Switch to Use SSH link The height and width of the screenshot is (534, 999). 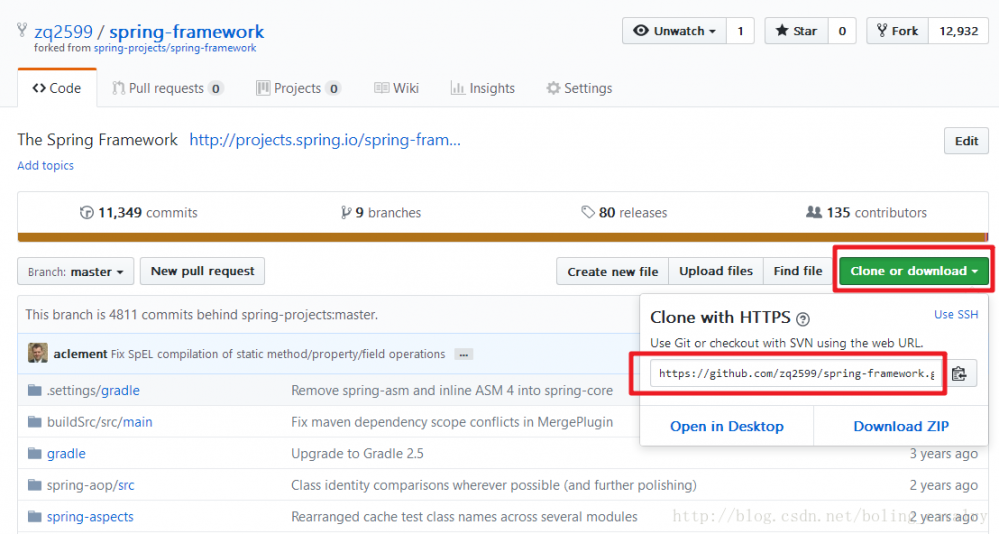956,314
